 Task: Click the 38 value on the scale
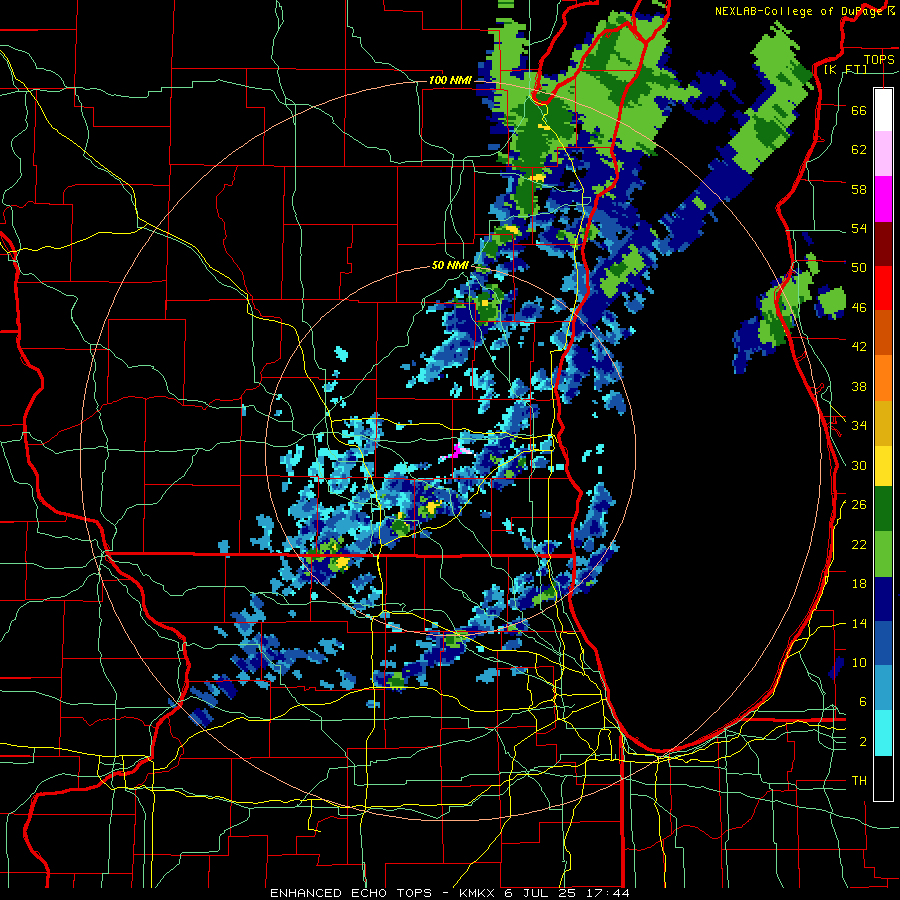[859, 386]
